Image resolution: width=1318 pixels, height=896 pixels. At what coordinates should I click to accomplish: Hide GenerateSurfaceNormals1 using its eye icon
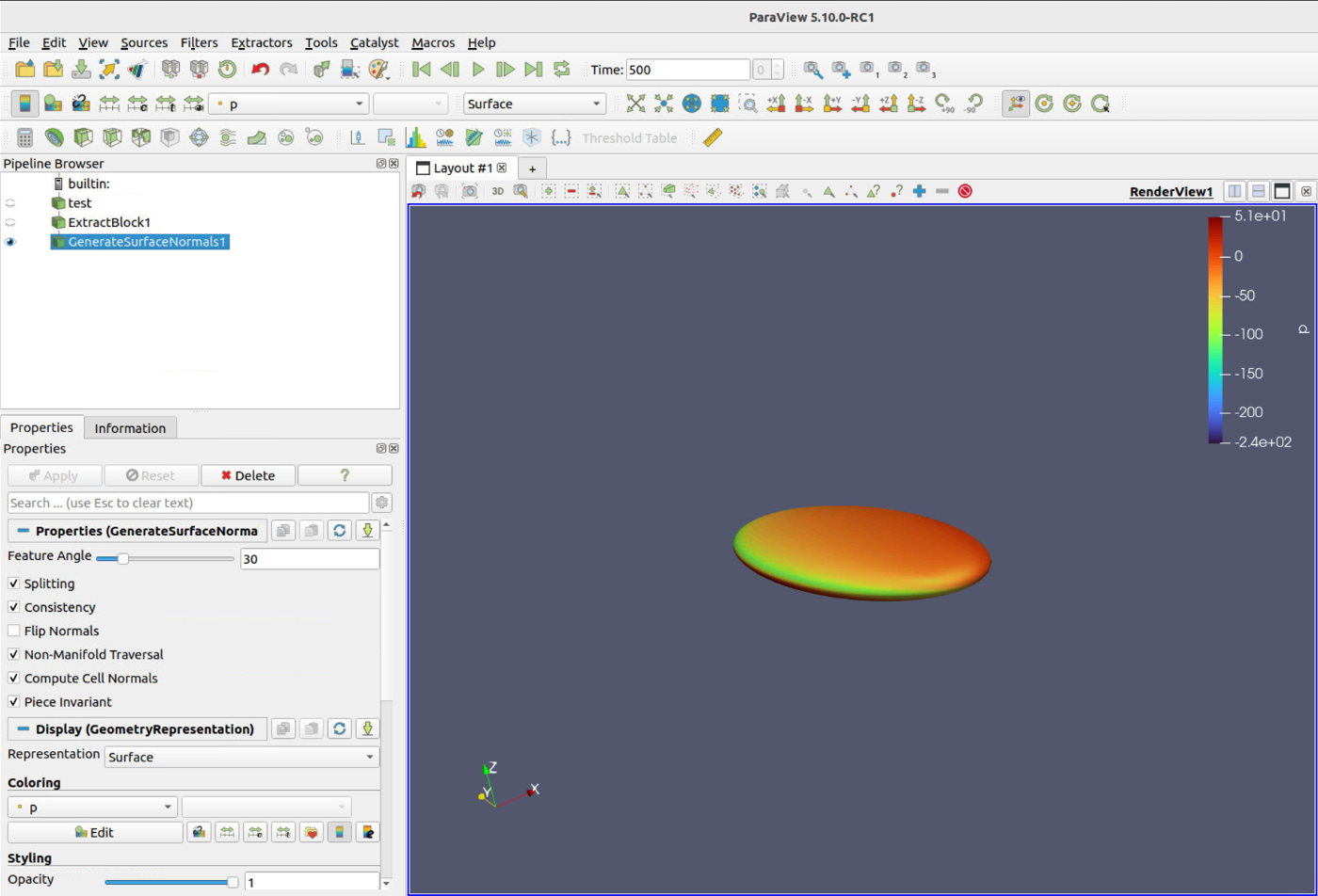coord(11,242)
